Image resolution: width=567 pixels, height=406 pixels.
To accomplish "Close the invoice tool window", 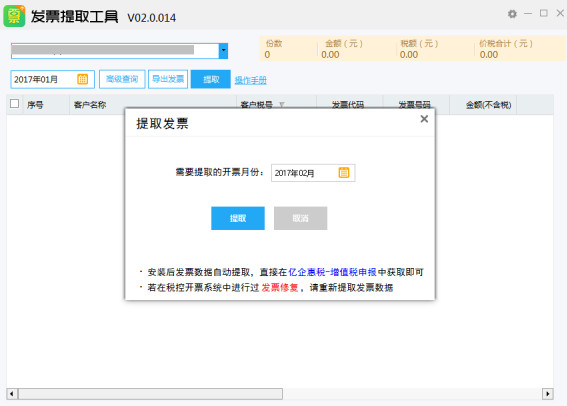I will 560,13.
